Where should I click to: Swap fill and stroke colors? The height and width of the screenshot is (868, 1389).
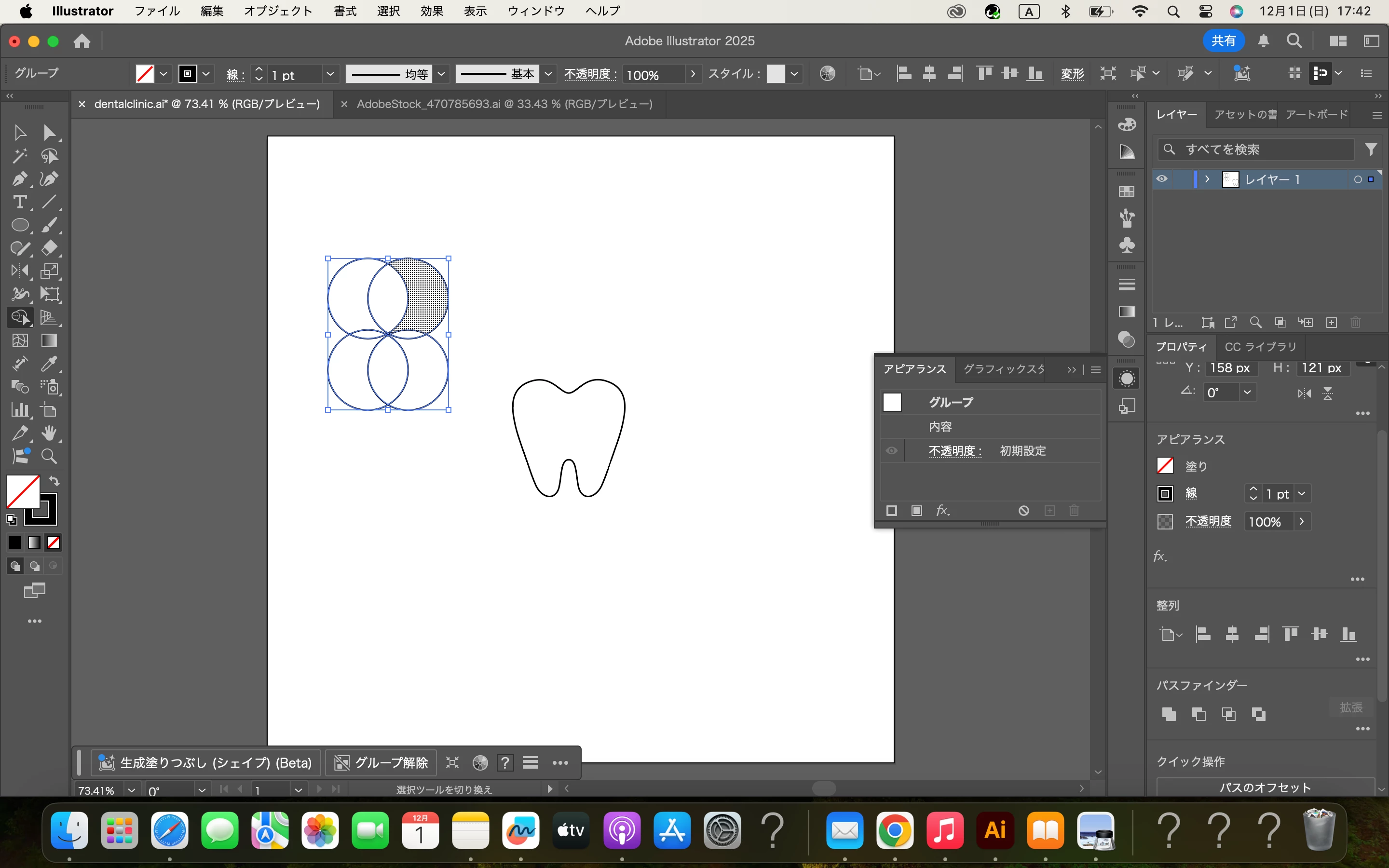coord(54,481)
